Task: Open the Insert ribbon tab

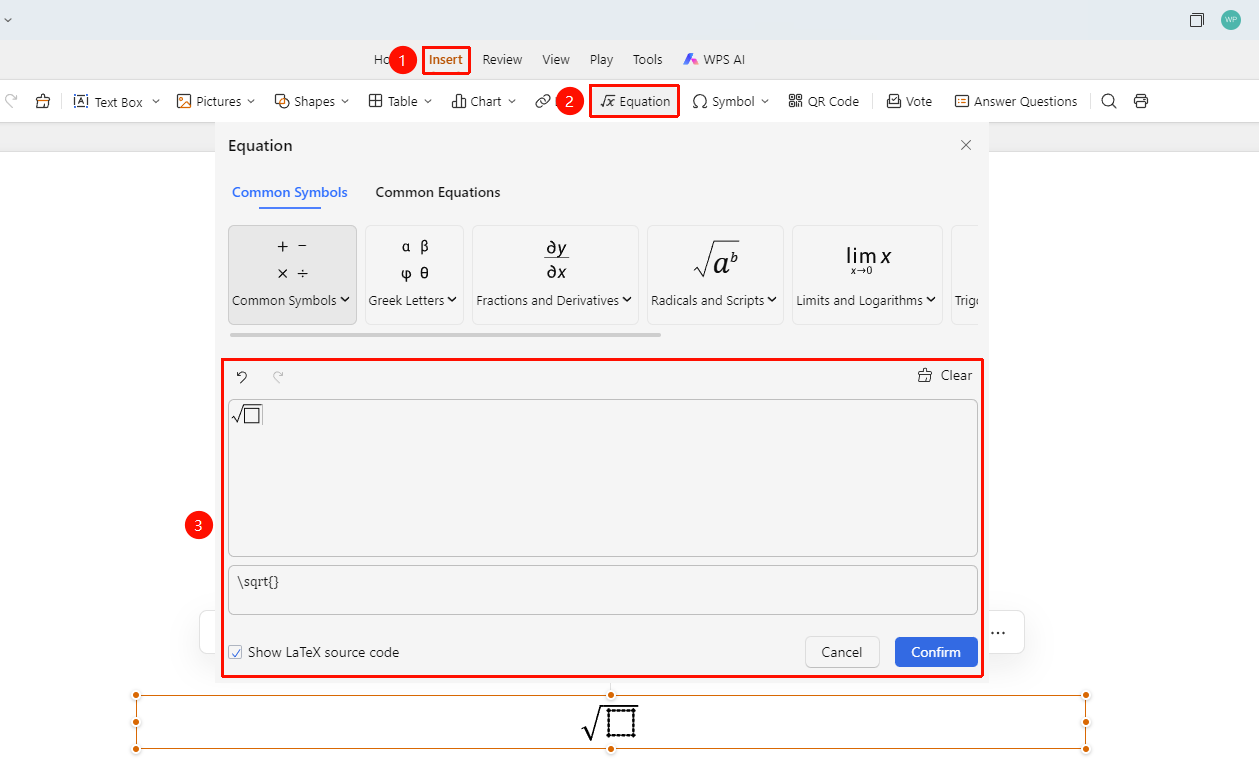Action: 446,60
